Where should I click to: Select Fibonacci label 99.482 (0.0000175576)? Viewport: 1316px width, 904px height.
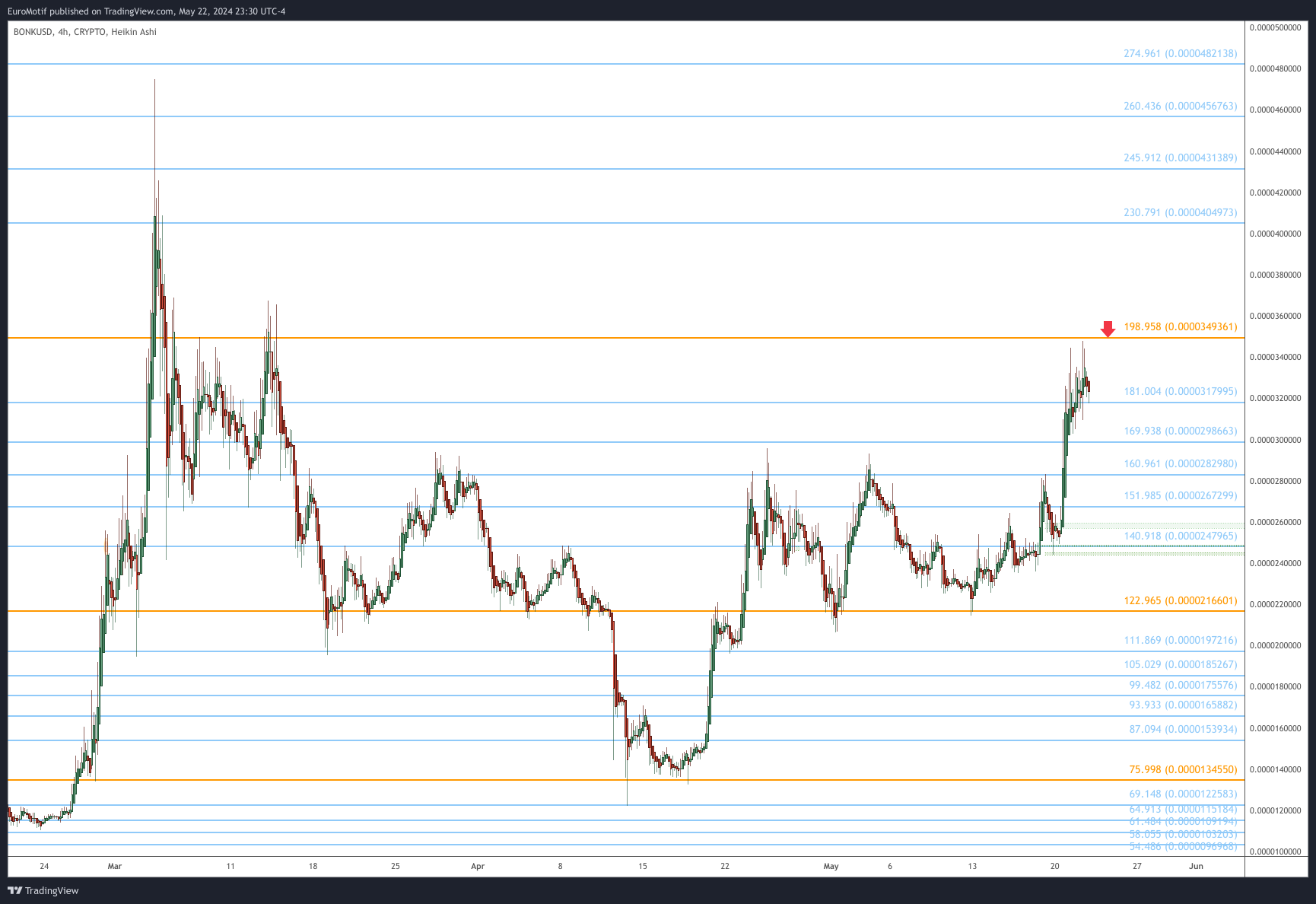click(x=1183, y=685)
